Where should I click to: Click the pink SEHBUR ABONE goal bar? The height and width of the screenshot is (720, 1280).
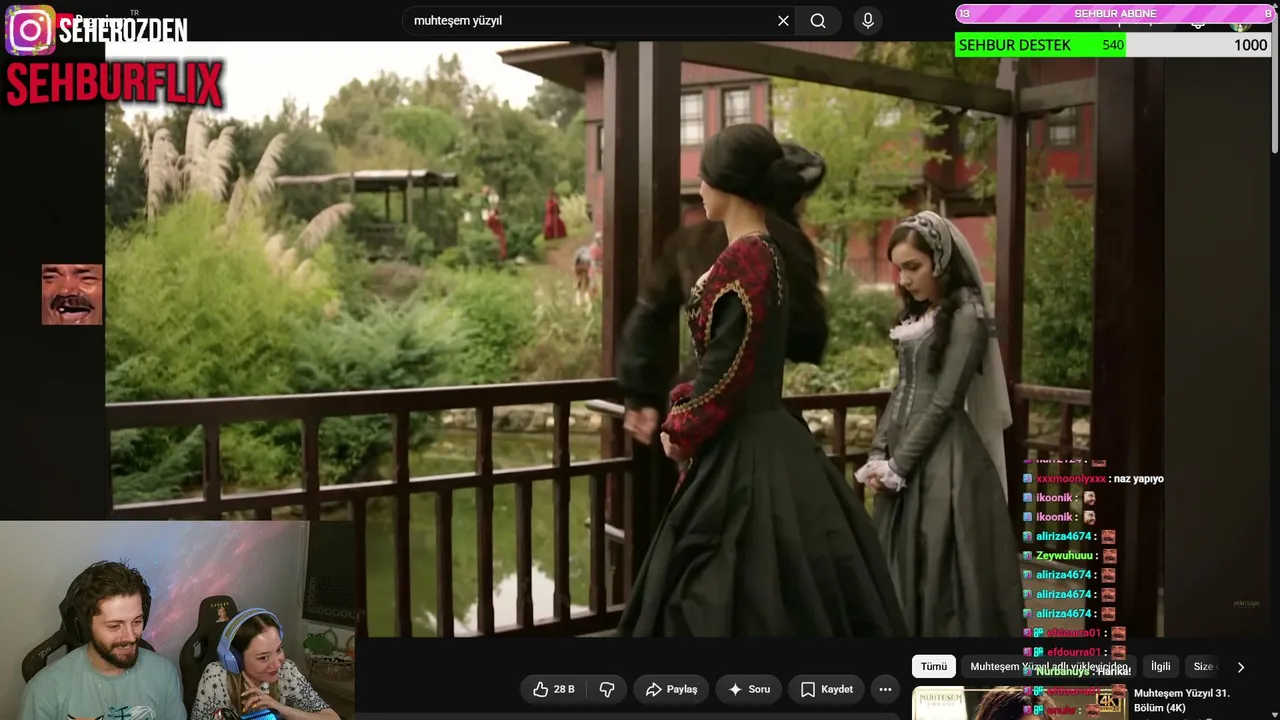pos(1115,13)
